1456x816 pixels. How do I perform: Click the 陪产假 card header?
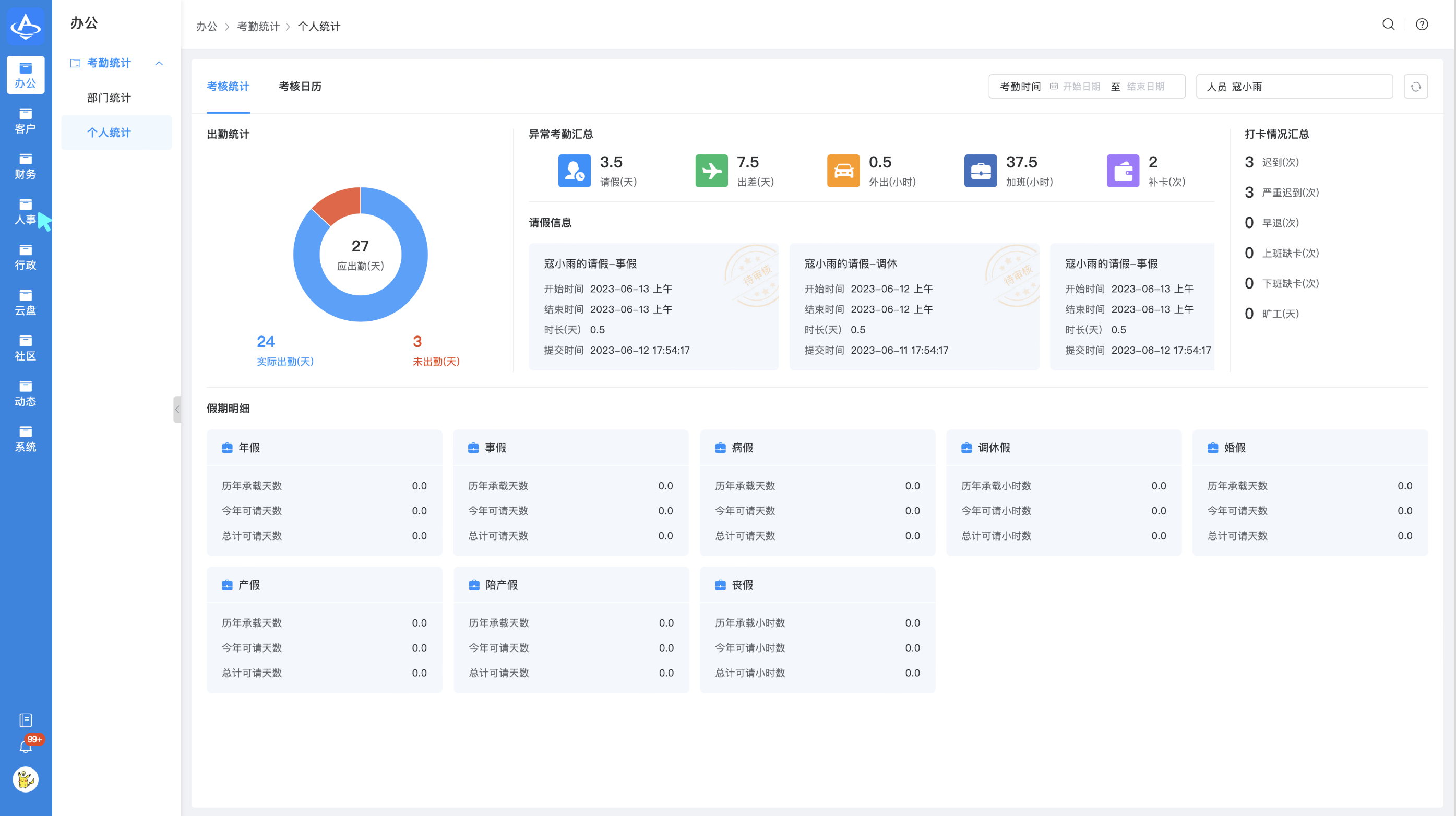[571, 585]
